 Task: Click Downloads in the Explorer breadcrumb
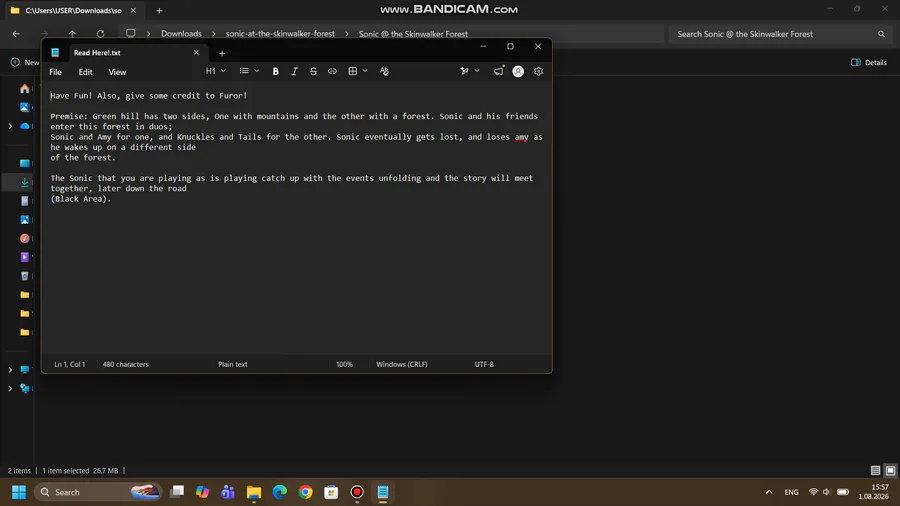[181, 34]
